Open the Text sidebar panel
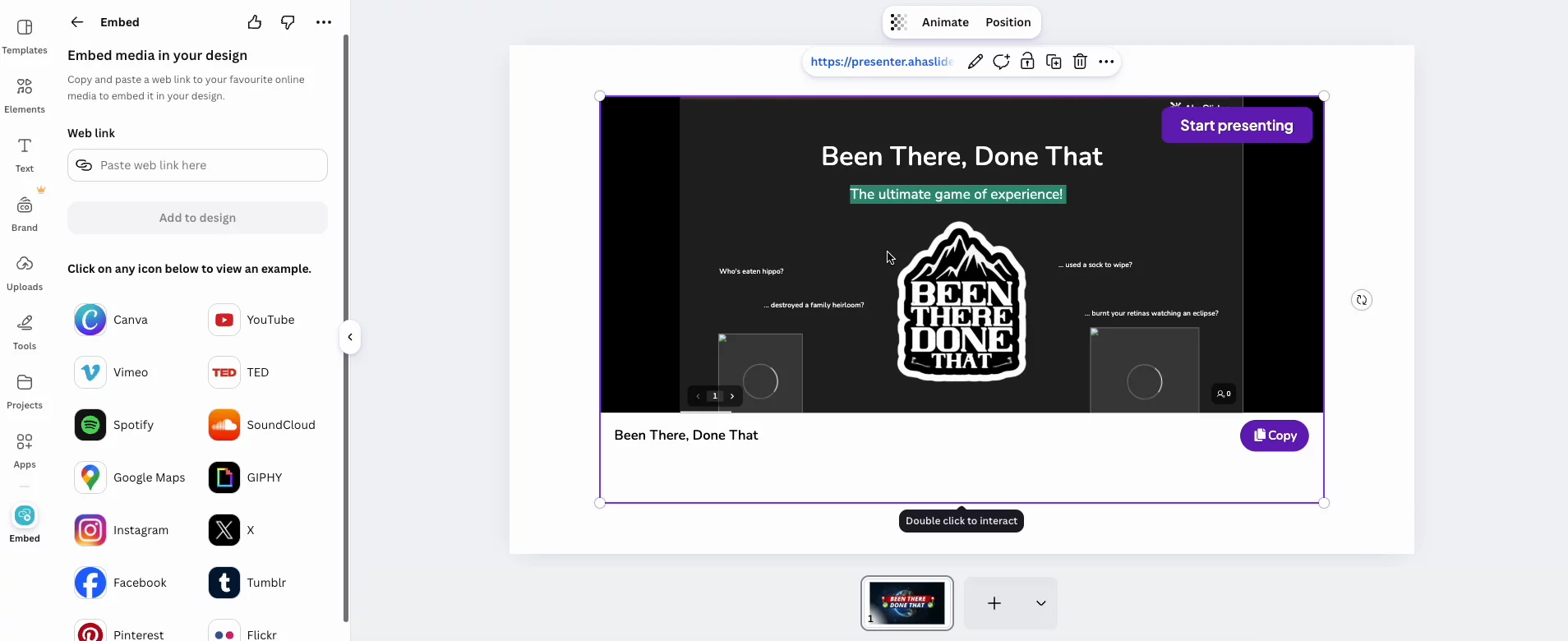The image size is (1568, 641). (25, 155)
